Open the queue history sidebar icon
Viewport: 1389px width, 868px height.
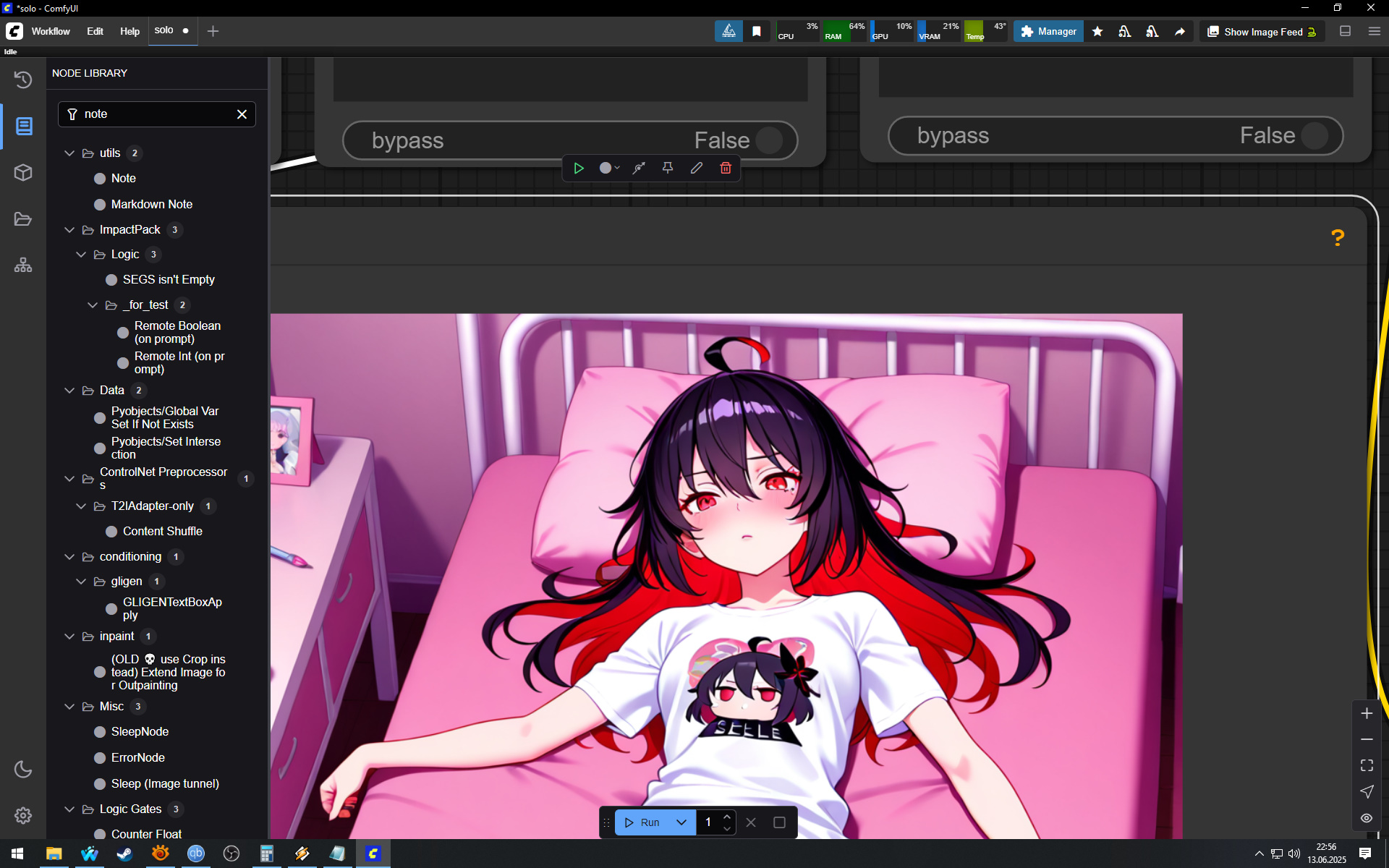pyautogui.click(x=23, y=80)
